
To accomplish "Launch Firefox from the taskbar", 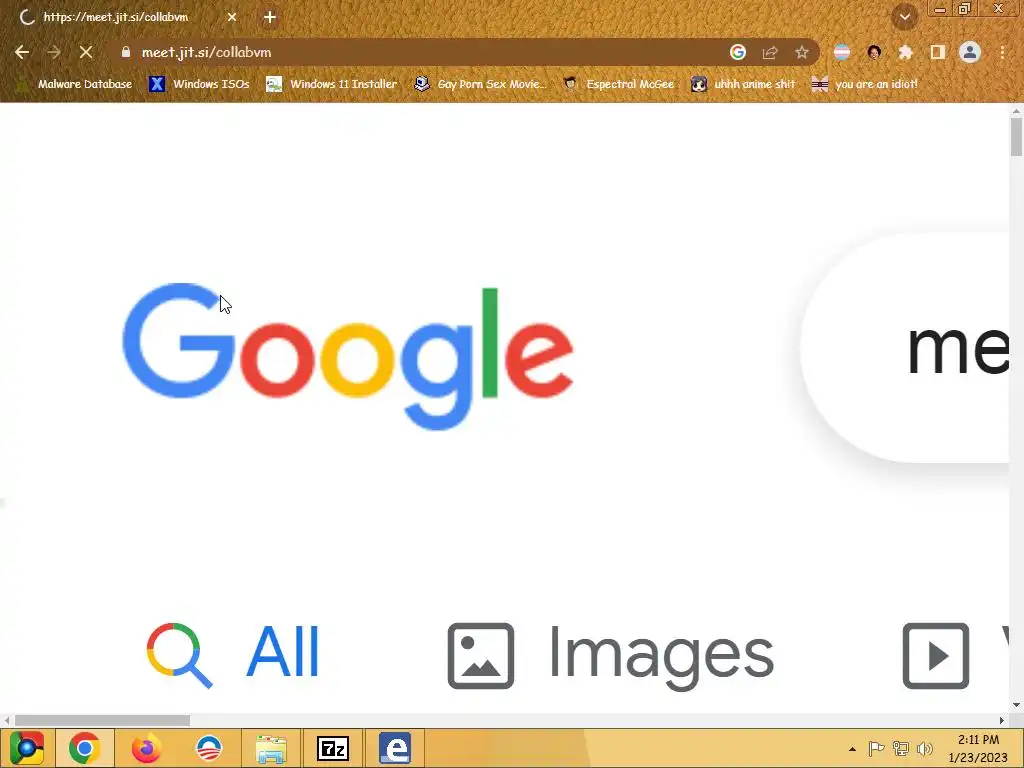I will [x=146, y=748].
